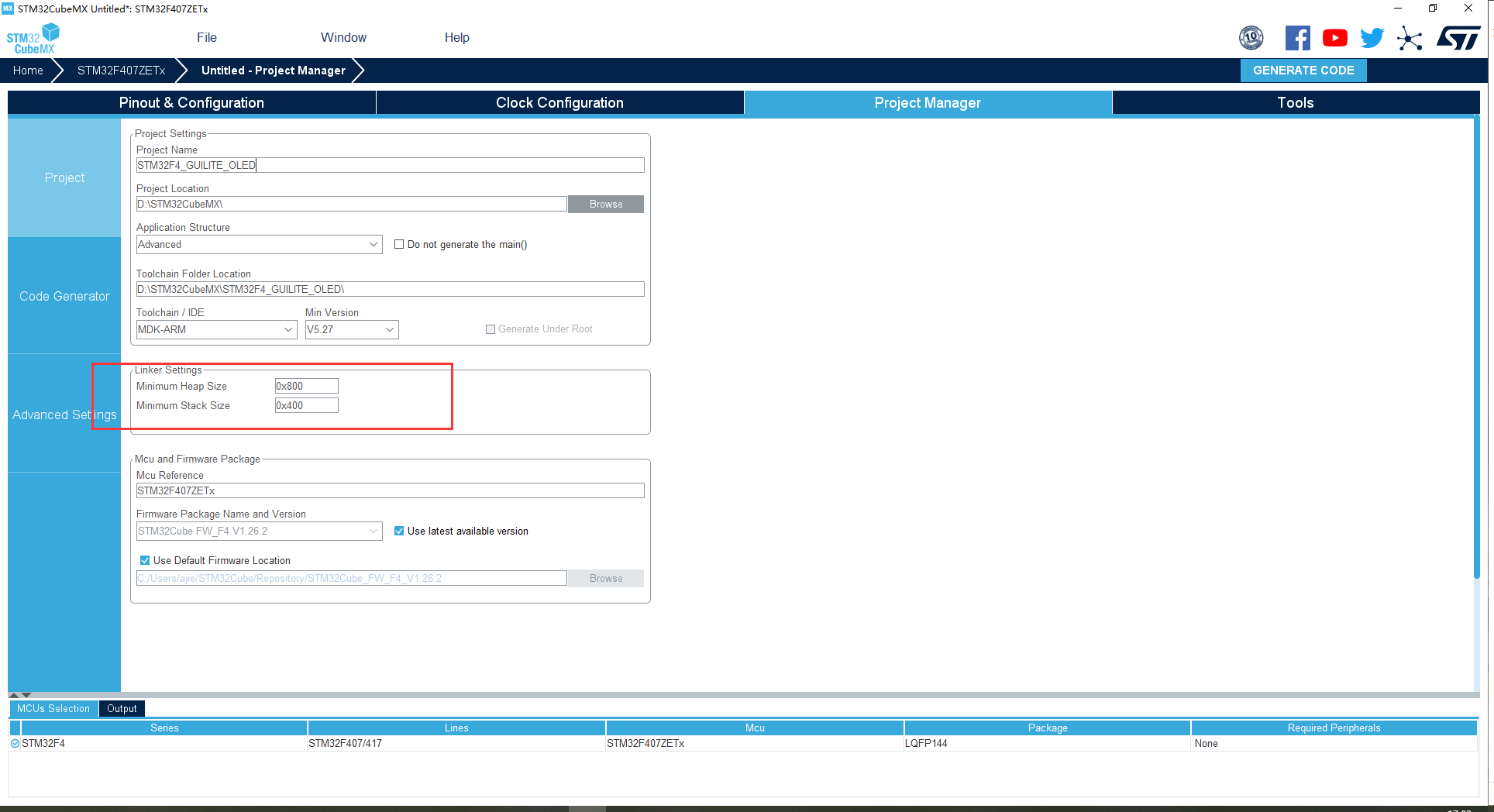
Task: Open the ST Community network icon
Action: click(1410, 39)
